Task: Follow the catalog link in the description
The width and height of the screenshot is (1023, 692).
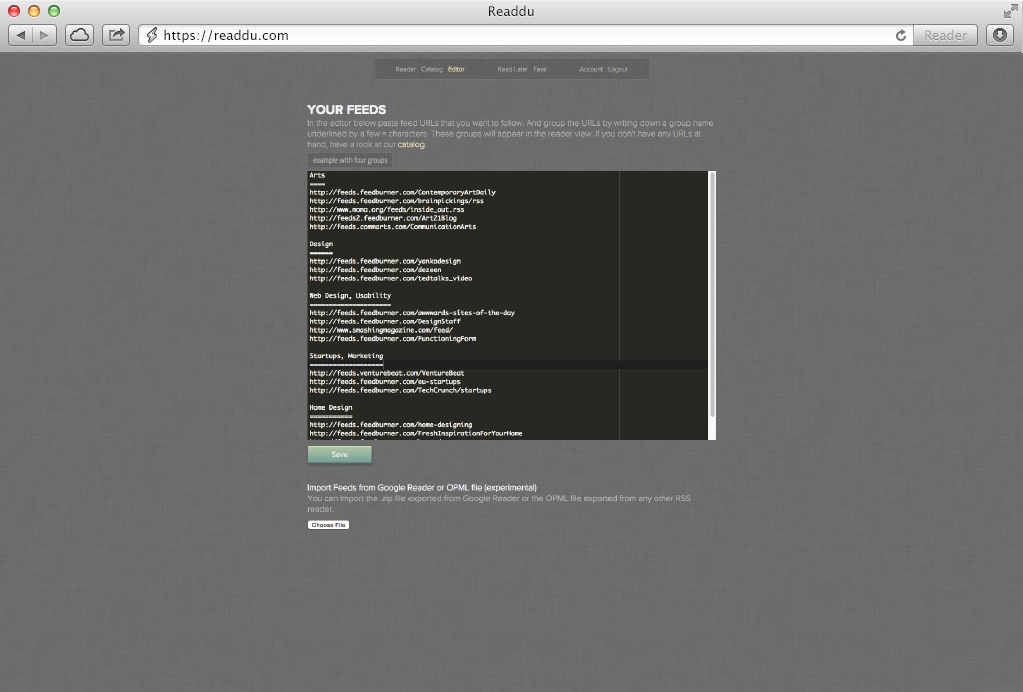Action: click(x=411, y=145)
